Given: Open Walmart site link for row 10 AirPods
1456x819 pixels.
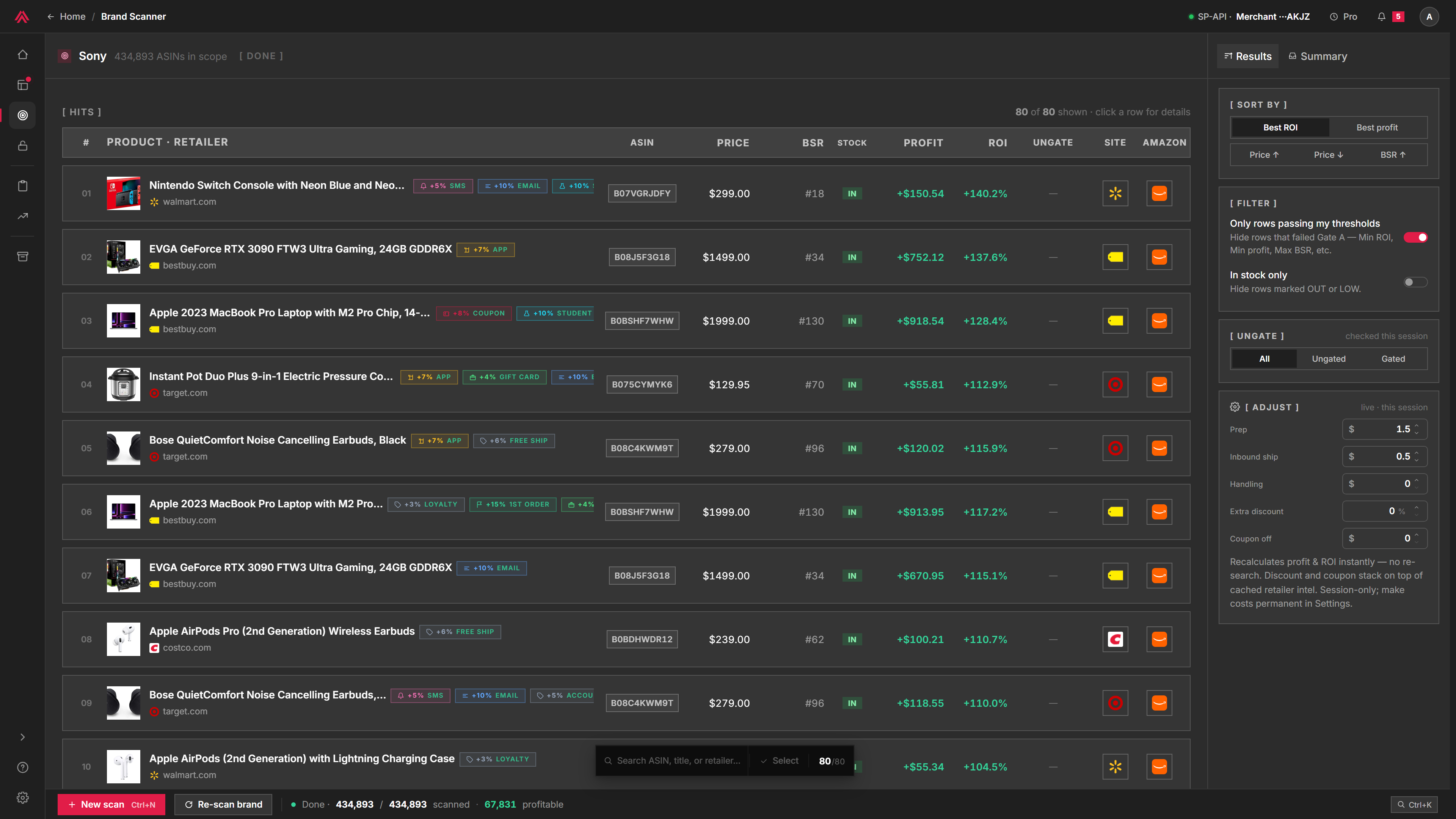Looking at the screenshot, I should (1115, 767).
